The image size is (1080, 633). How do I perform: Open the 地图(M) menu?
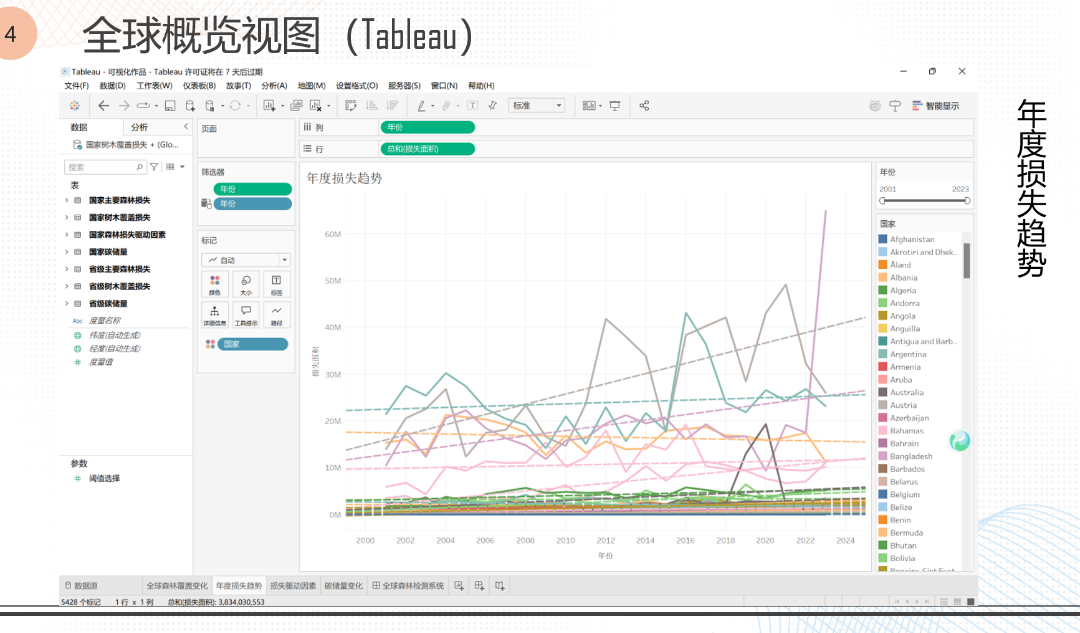click(x=311, y=85)
